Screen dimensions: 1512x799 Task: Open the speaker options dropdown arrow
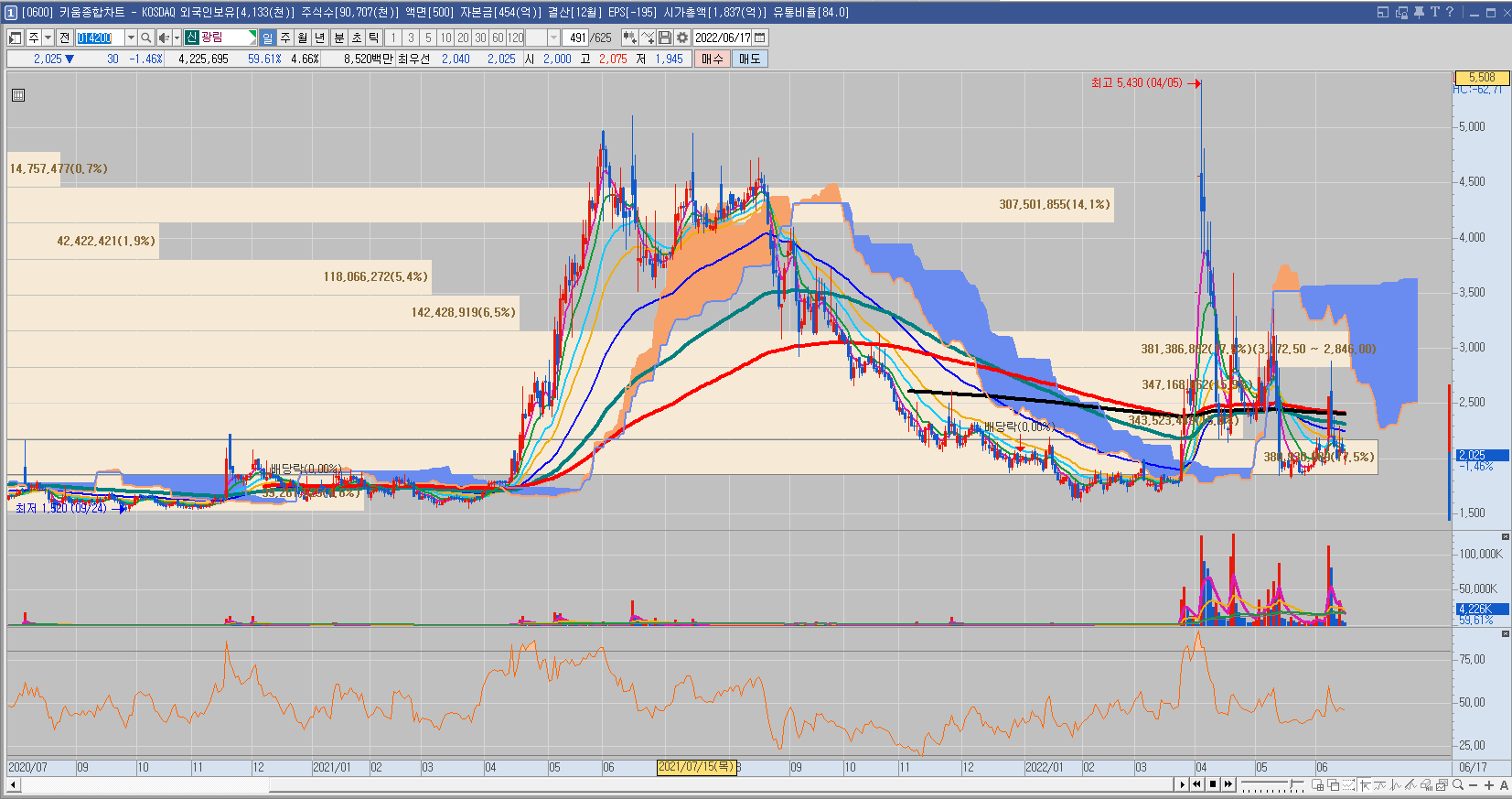[177, 38]
